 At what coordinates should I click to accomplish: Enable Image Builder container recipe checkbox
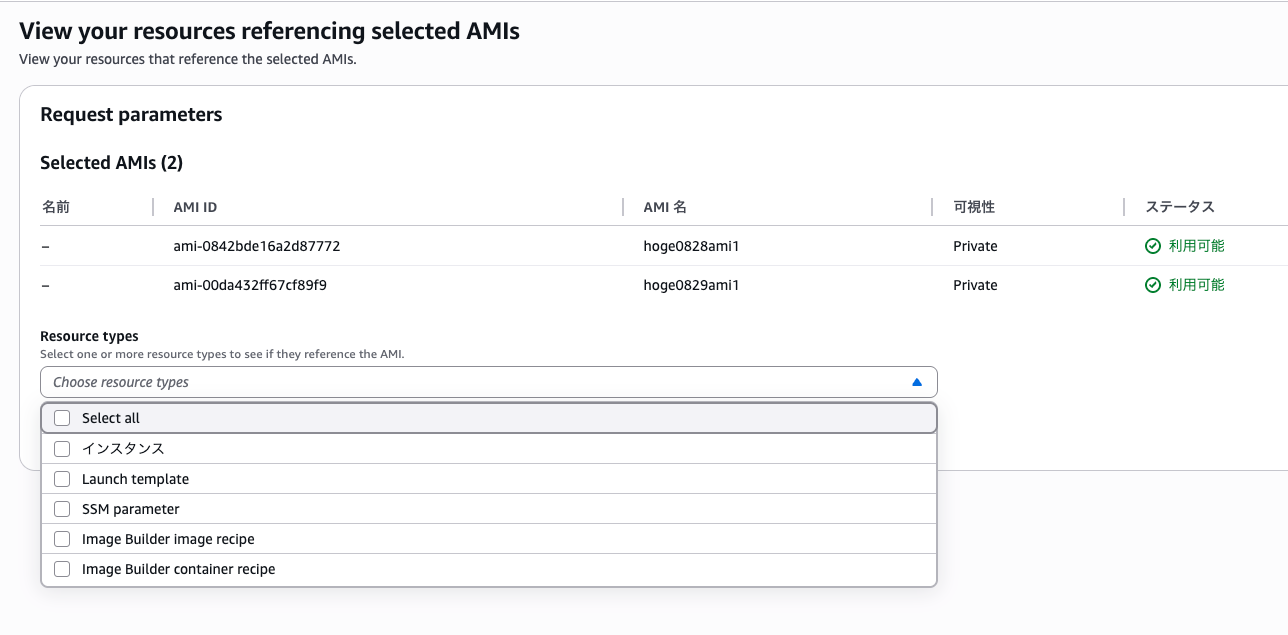click(62, 569)
